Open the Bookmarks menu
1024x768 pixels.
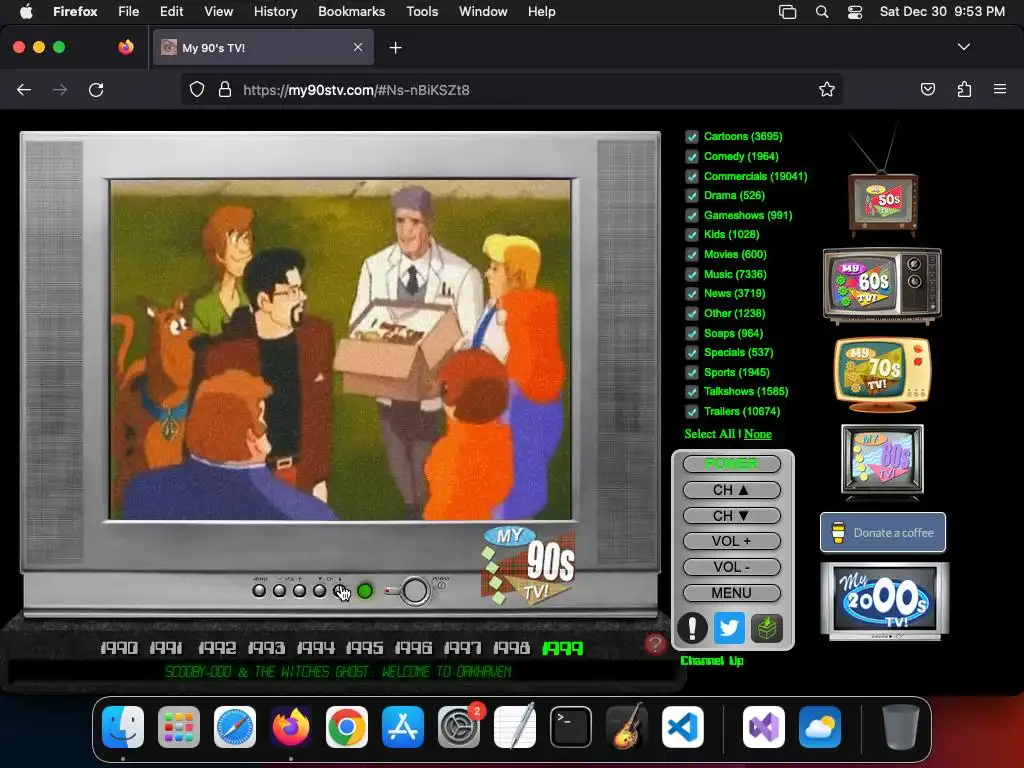(351, 11)
